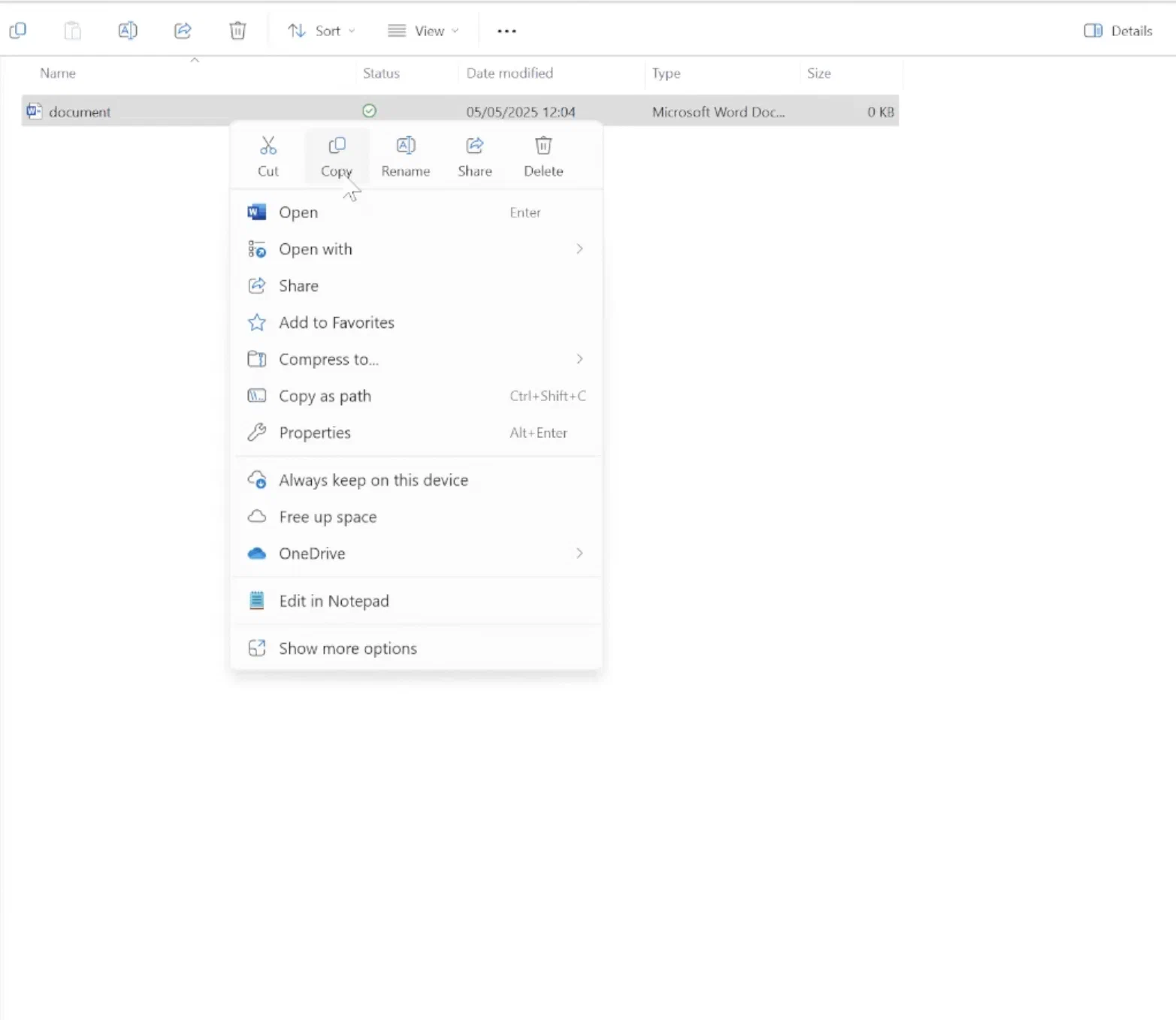Toggle the Details pane button

tap(1118, 31)
